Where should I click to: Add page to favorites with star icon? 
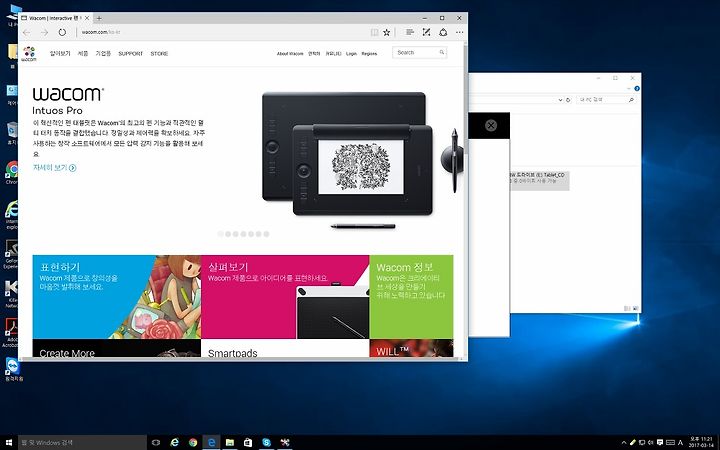tap(387, 32)
